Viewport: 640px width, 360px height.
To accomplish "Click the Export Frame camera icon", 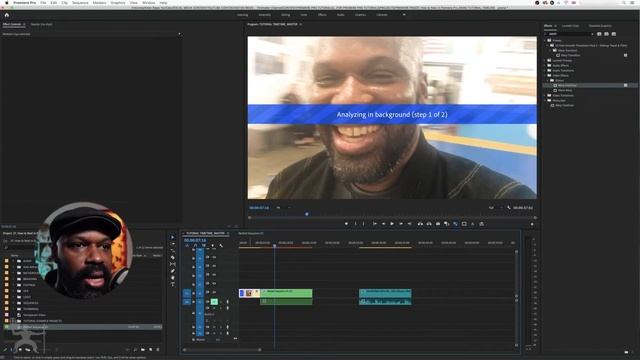I will pyautogui.click(x=438, y=224).
